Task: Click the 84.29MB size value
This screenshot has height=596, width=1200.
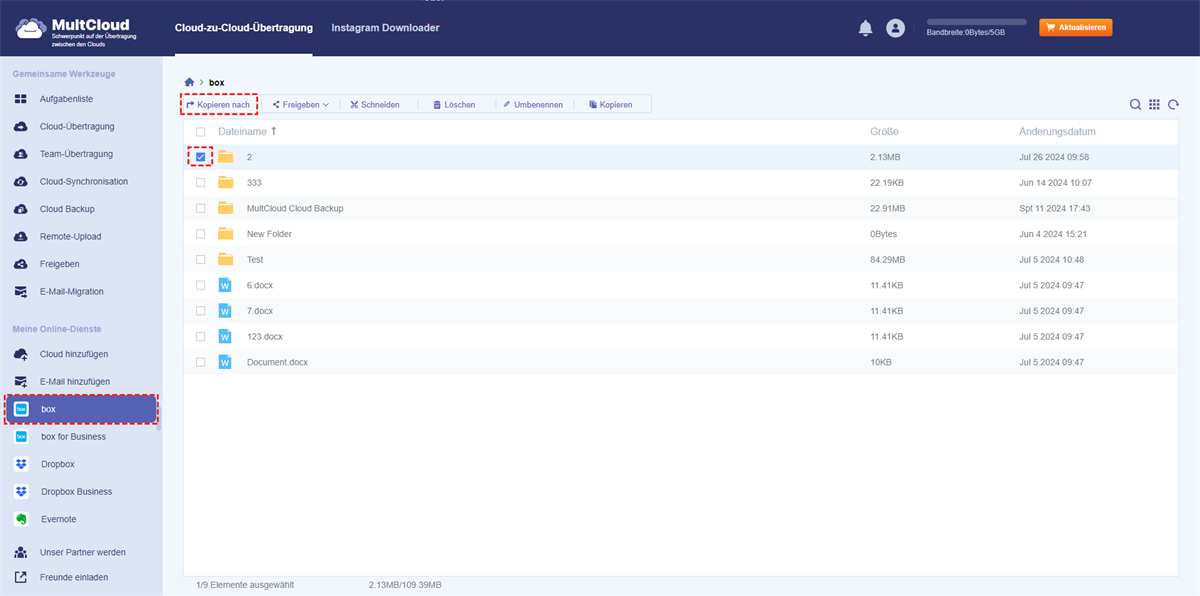Action: (x=887, y=260)
